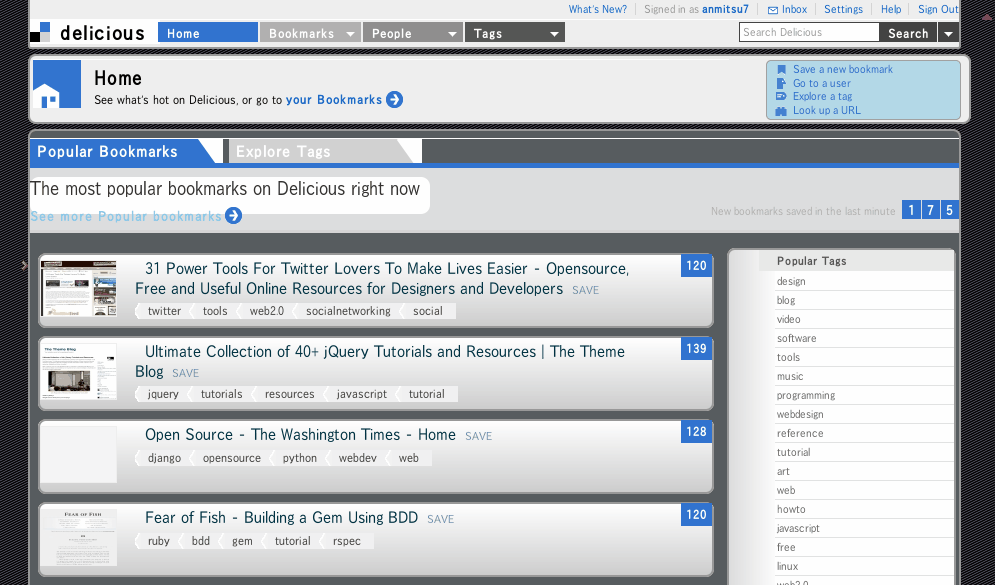This screenshot has height=585, width=995.
Task: Click the arrow icon after See more Popular bookmarks
Action: pyautogui.click(x=234, y=216)
